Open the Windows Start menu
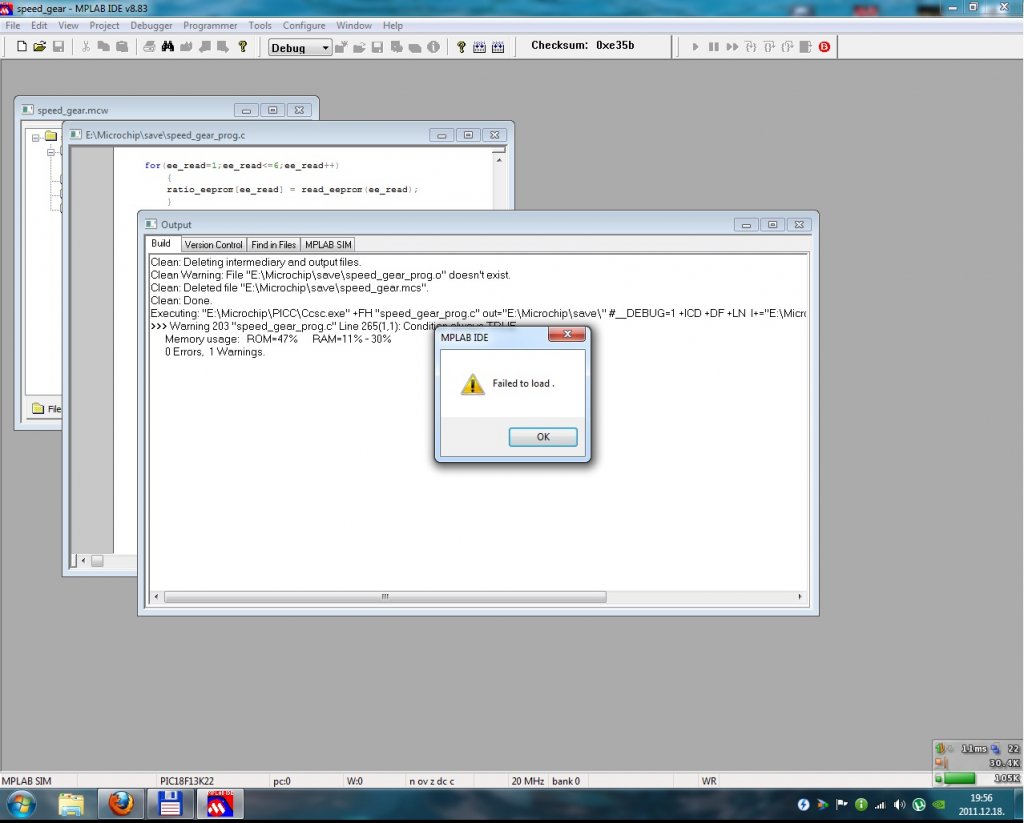Screen dimensions: 1024x823 tap(20, 804)
